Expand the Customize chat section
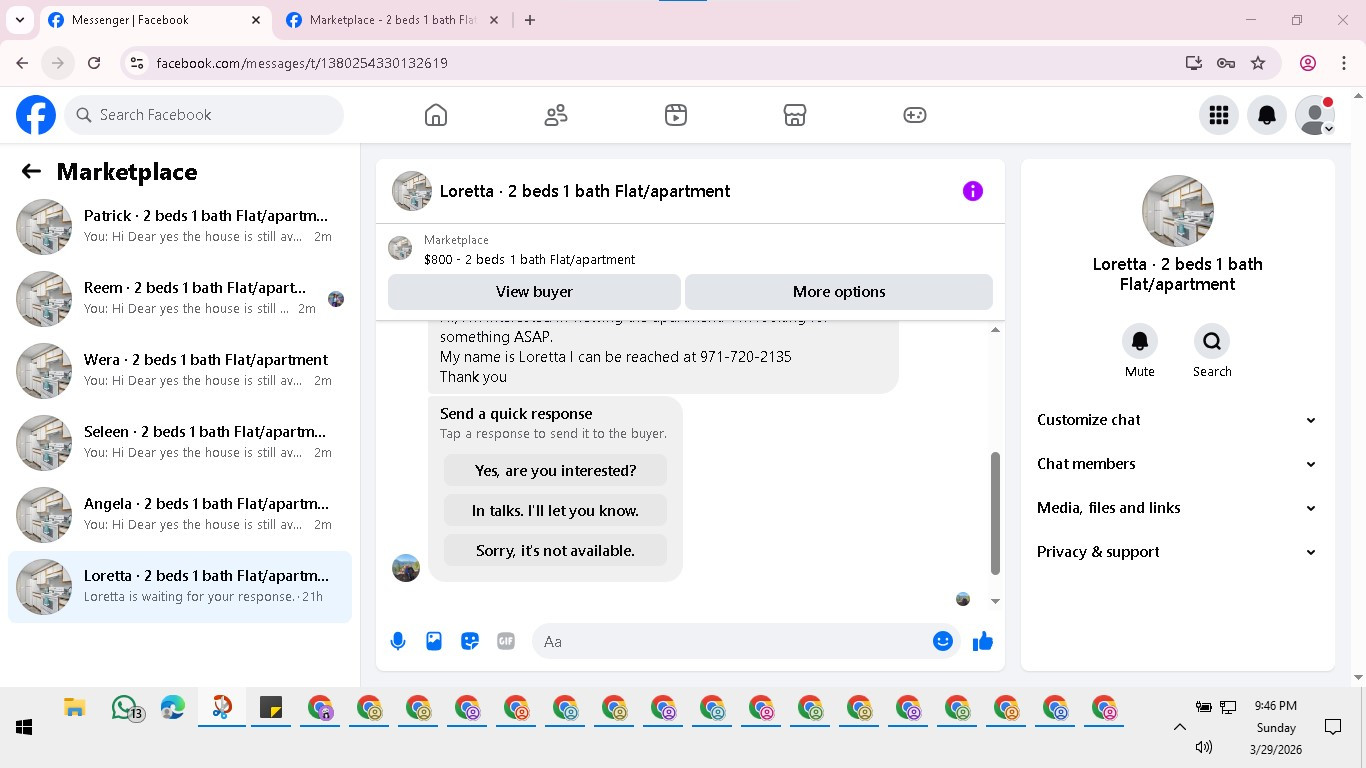Screen dimensions: 1366x768 click(1178, 420)
